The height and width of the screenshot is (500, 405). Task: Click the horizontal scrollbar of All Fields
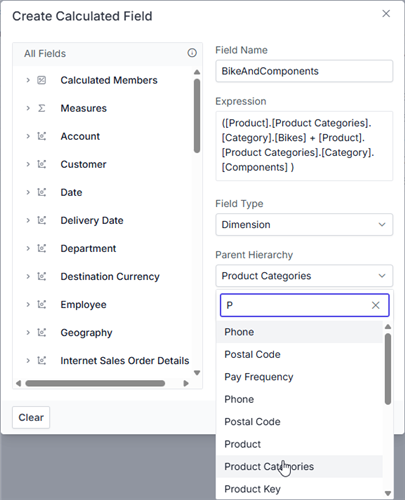coord(95,383)
